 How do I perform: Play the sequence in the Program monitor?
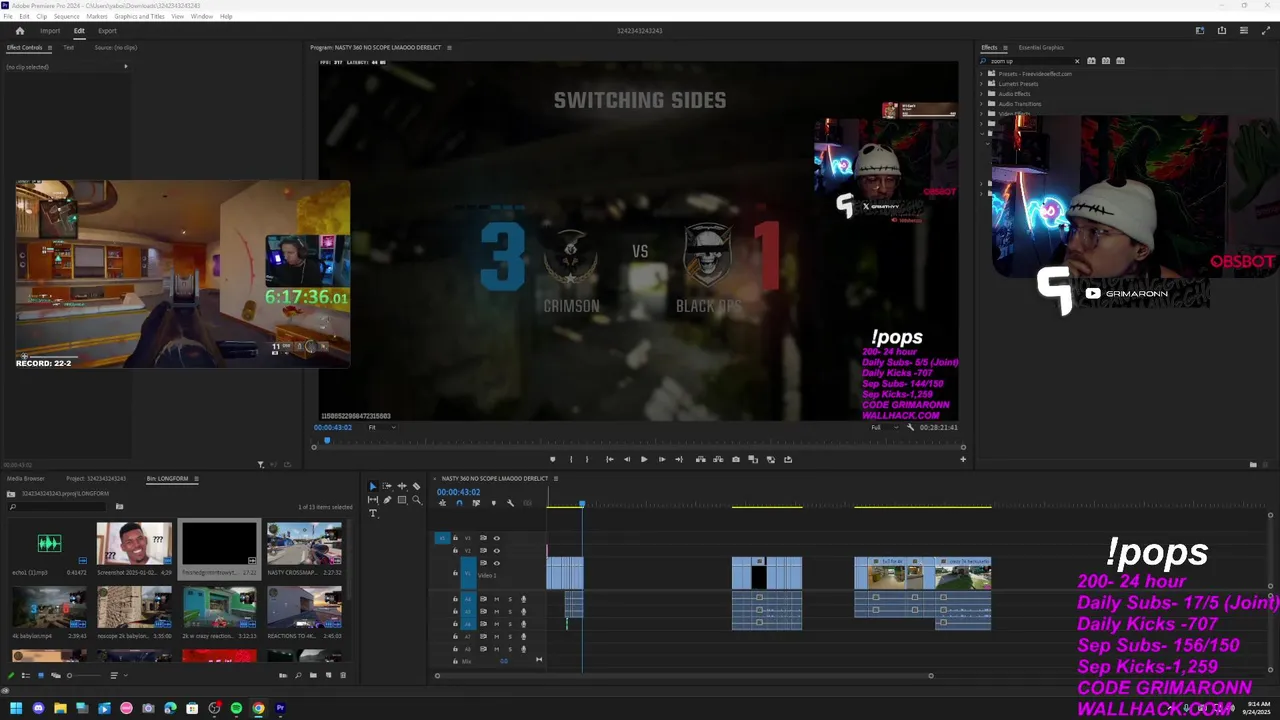(x=644, y=459)
